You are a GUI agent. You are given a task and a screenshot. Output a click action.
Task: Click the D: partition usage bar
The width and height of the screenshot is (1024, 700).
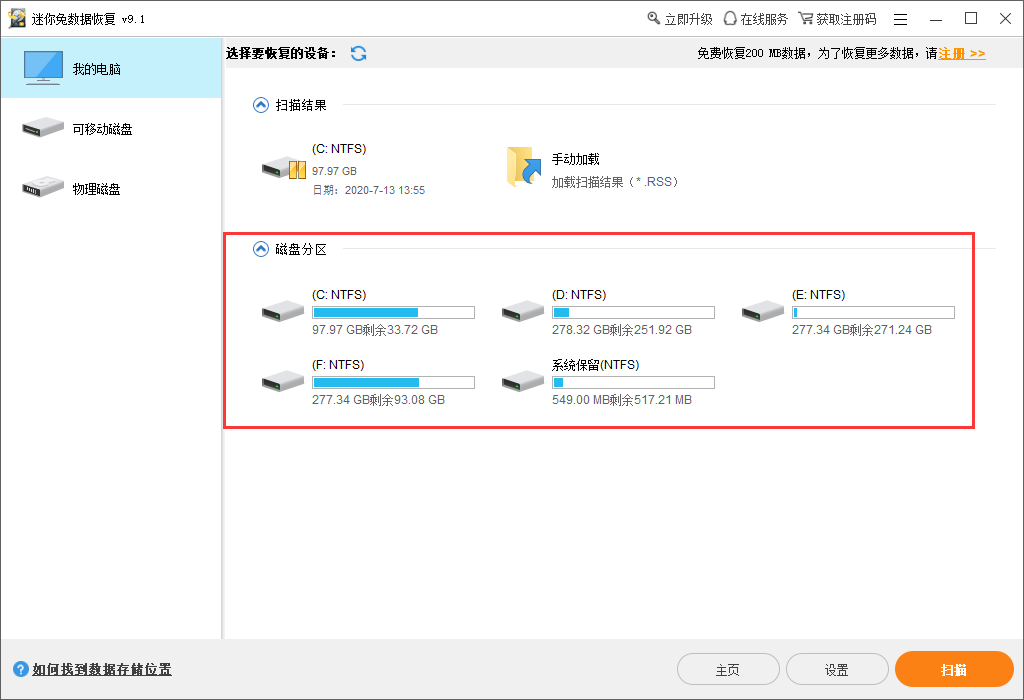point(633,313)
